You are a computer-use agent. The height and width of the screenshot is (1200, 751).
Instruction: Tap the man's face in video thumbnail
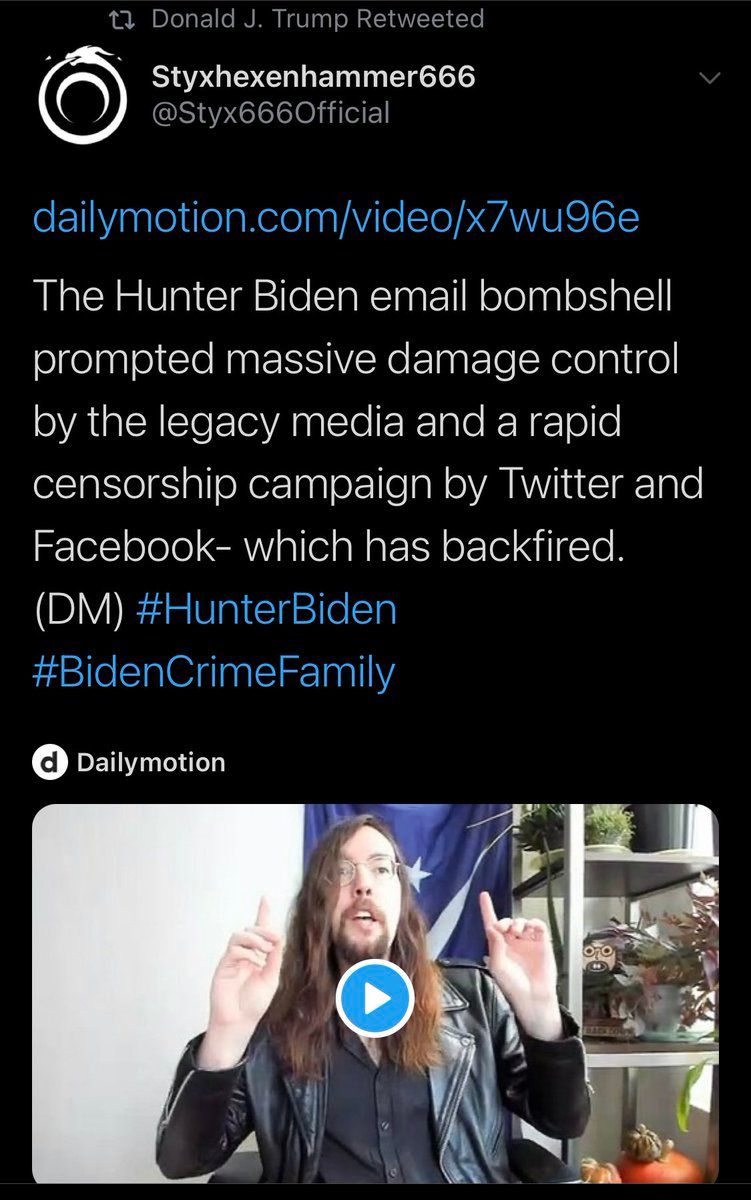370,880
